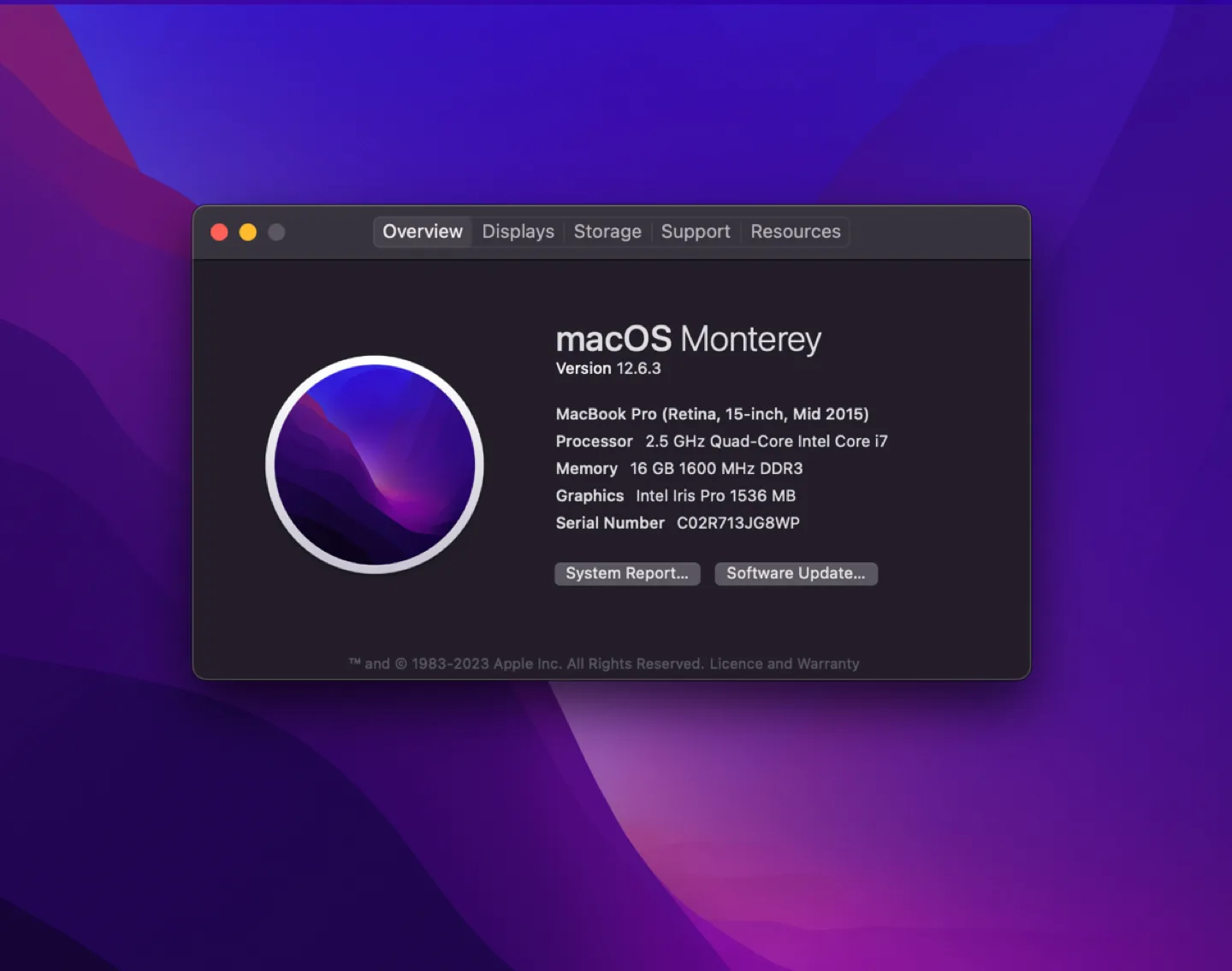Select the serial number C02R713JG8WP

click(738, 523)
